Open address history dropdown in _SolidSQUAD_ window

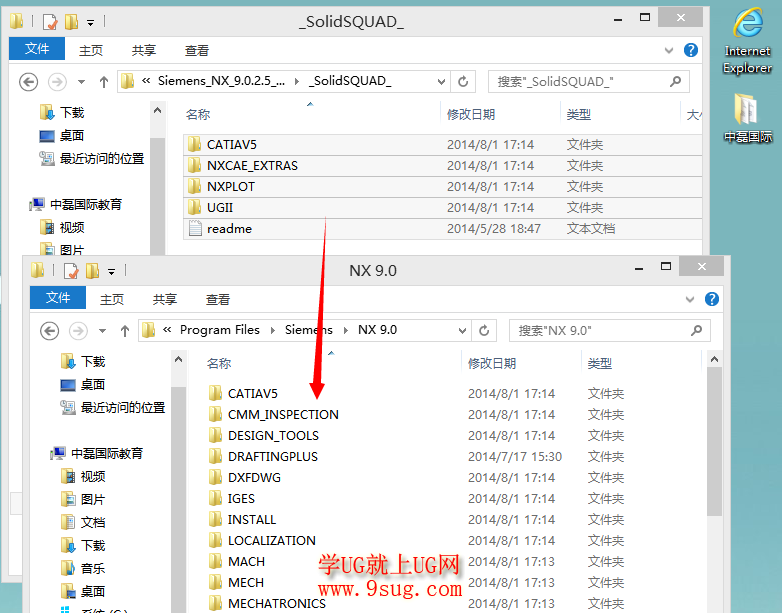click(x=441, y=82)
